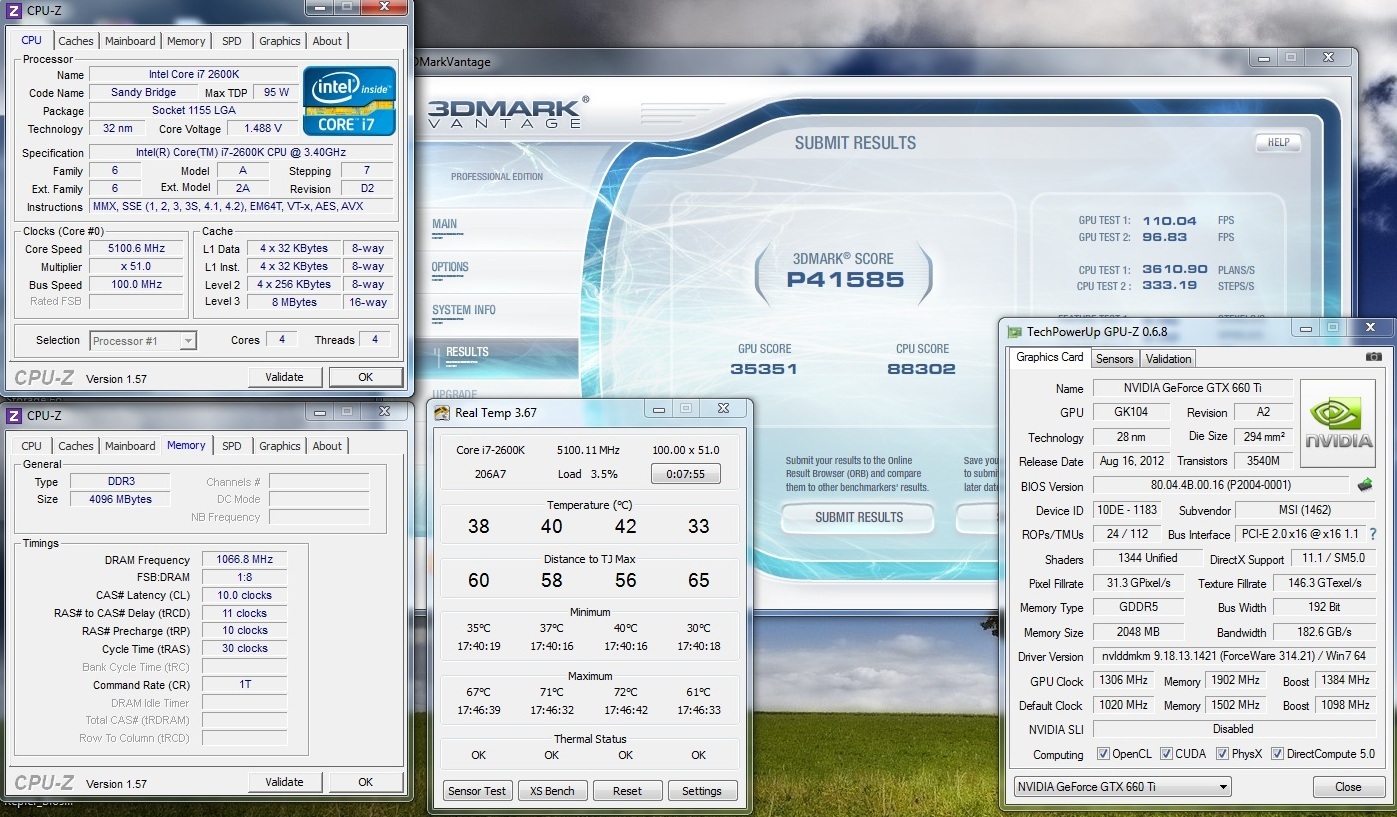This screenshot has height=817, width=1397.
Task: Switch to the Caches tab in the top CPU-Z window
Action: [76, 41]
